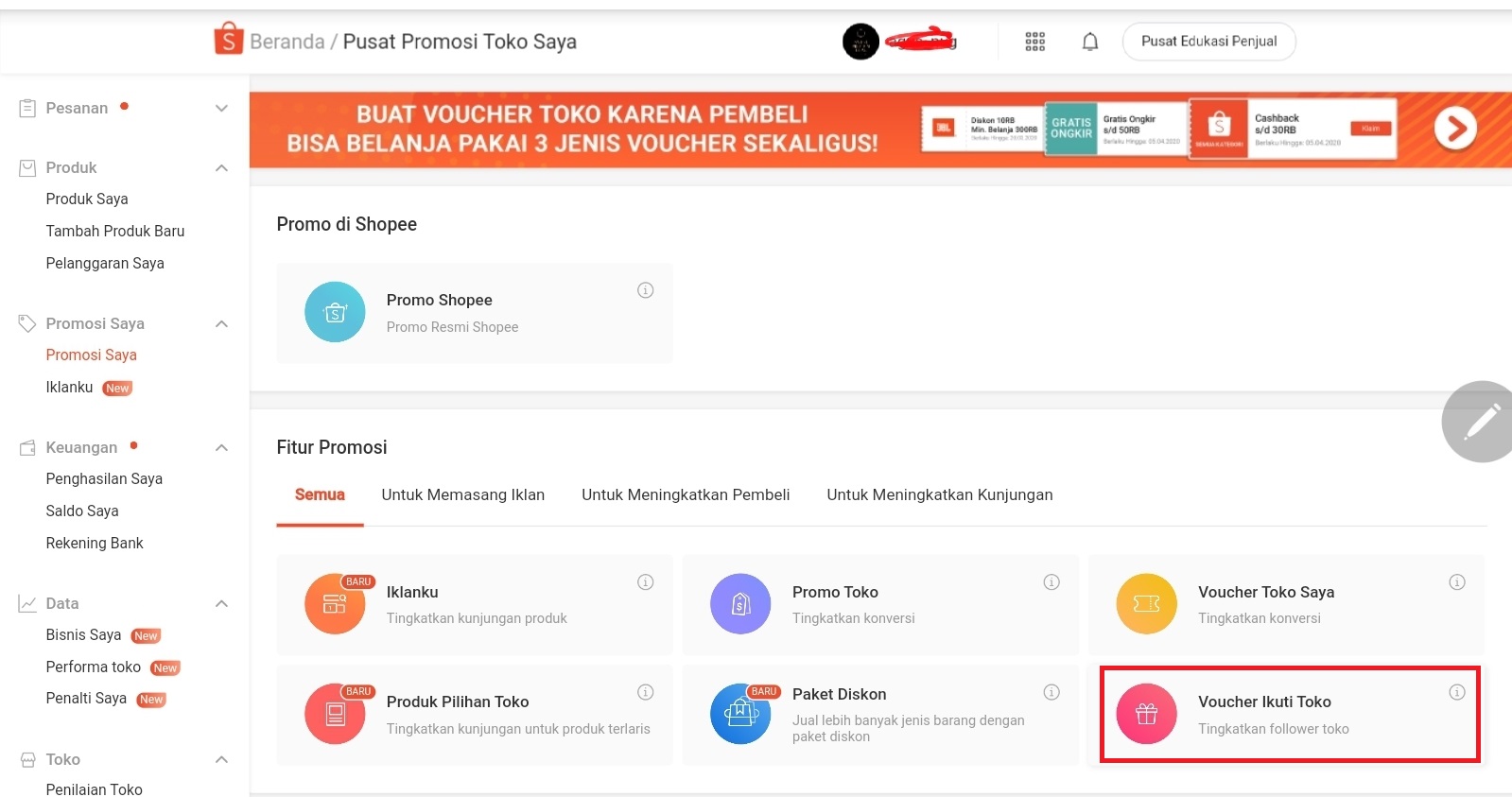Image resolution: width=1512 pixels, height=797 pixels.
Task: Click Beranda breadcrumb link
Action: click(x=287, y=42)
